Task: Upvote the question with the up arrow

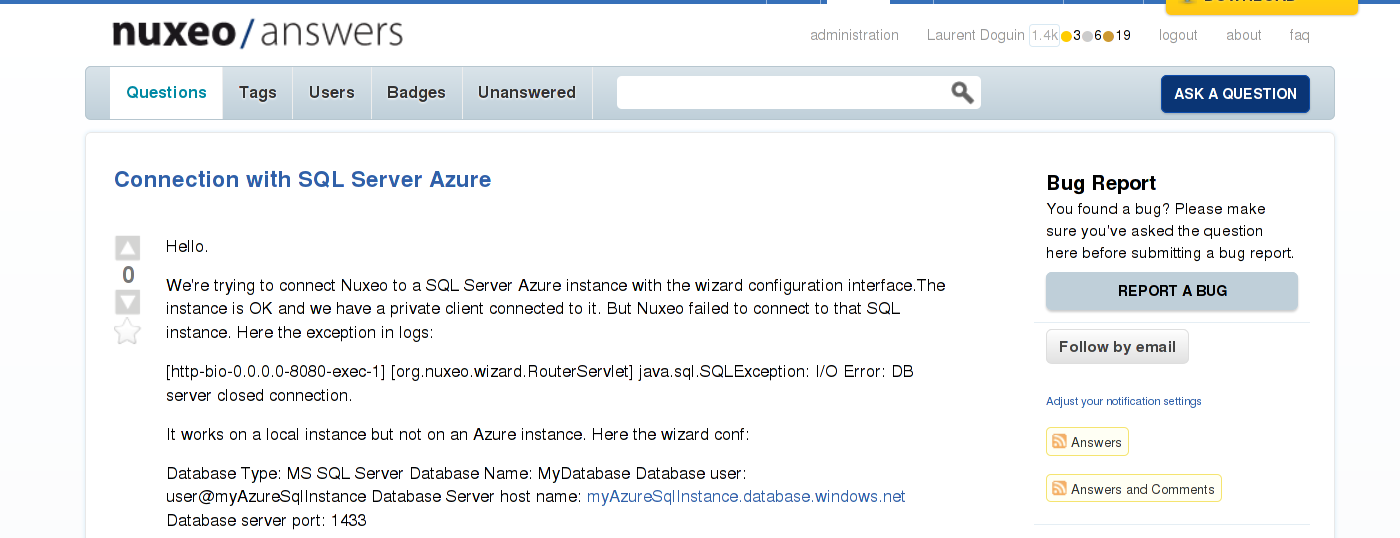Action: pos(128,248)
